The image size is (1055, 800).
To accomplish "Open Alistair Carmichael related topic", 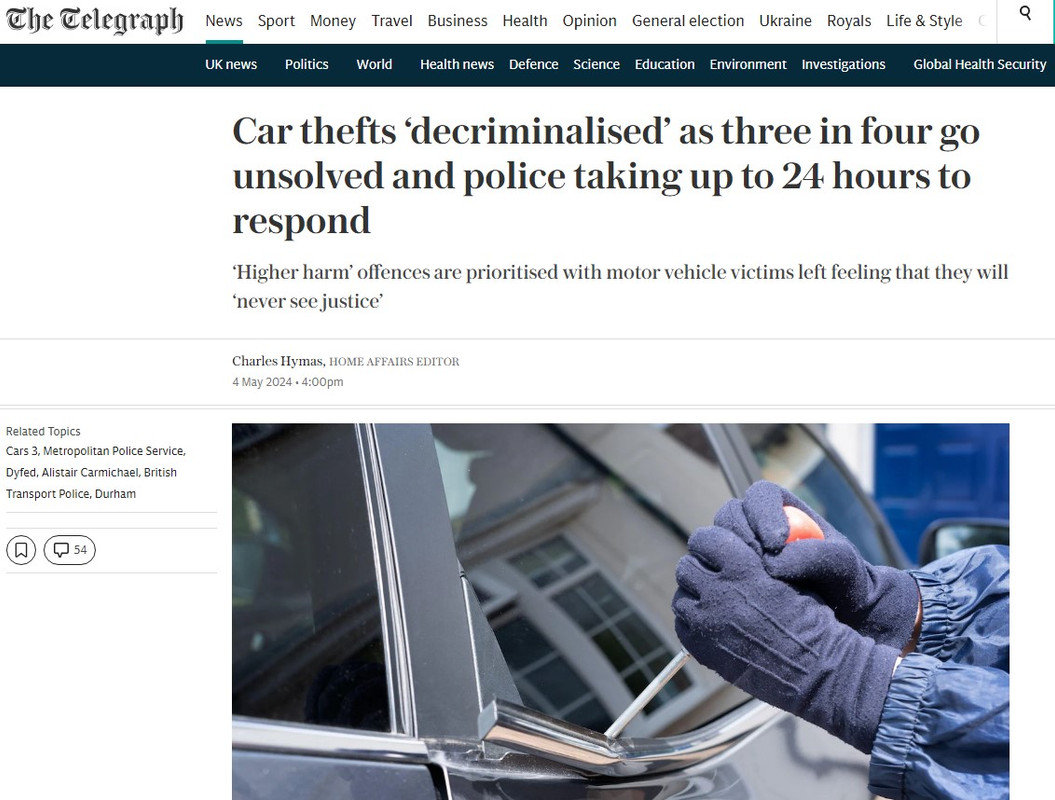I will [90, 472].
